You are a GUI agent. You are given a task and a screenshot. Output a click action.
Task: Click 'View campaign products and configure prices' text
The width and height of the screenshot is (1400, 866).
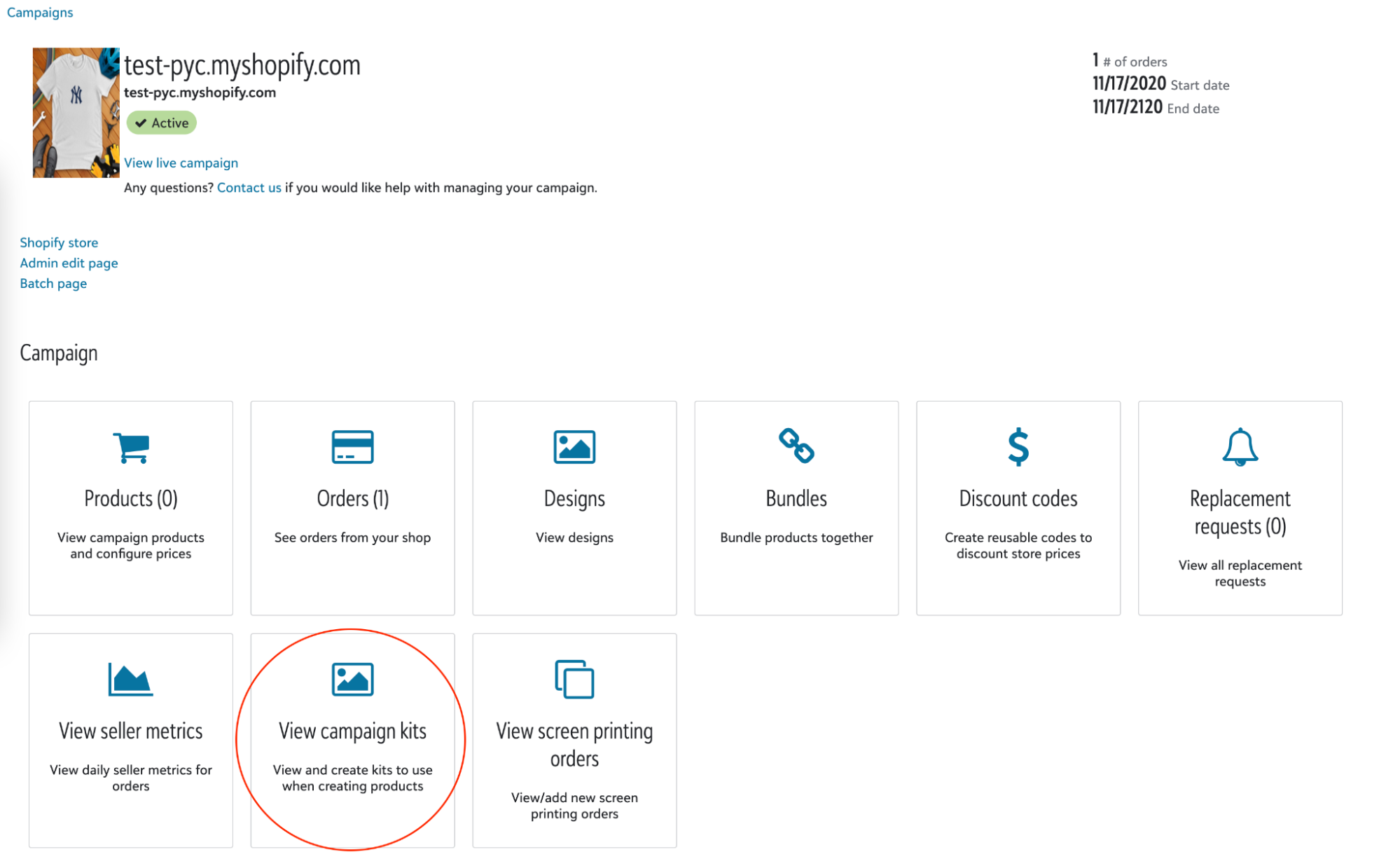tap(131, 545)
